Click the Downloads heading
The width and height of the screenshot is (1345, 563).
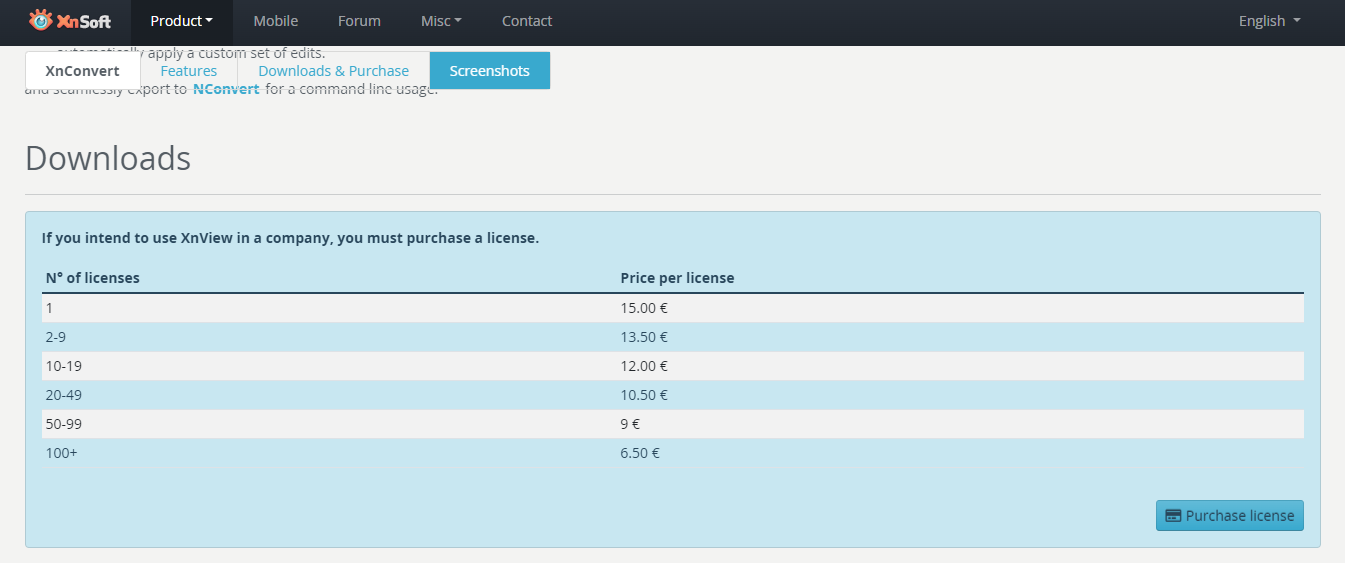108,158
